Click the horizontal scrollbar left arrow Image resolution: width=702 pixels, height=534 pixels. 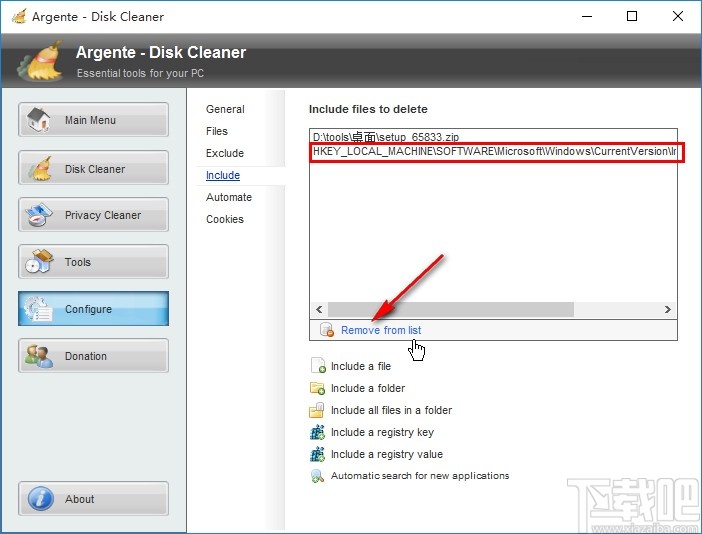(x=319, y=309)
